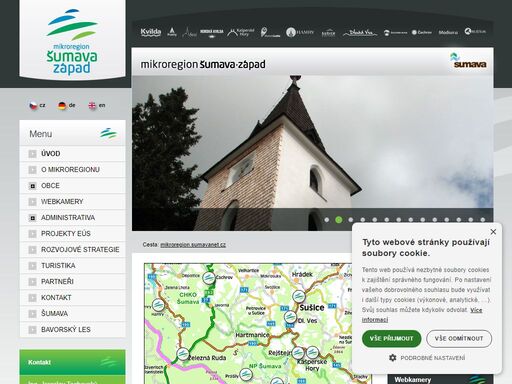Click the Prášily map marker
Image resolution: width=512 pixels, height=384 pixels.
point(246,375)
